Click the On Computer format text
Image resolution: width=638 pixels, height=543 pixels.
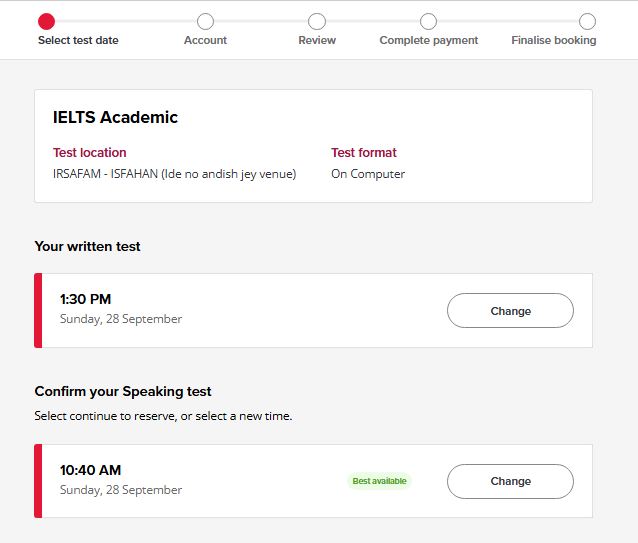(x=368, y=174)
